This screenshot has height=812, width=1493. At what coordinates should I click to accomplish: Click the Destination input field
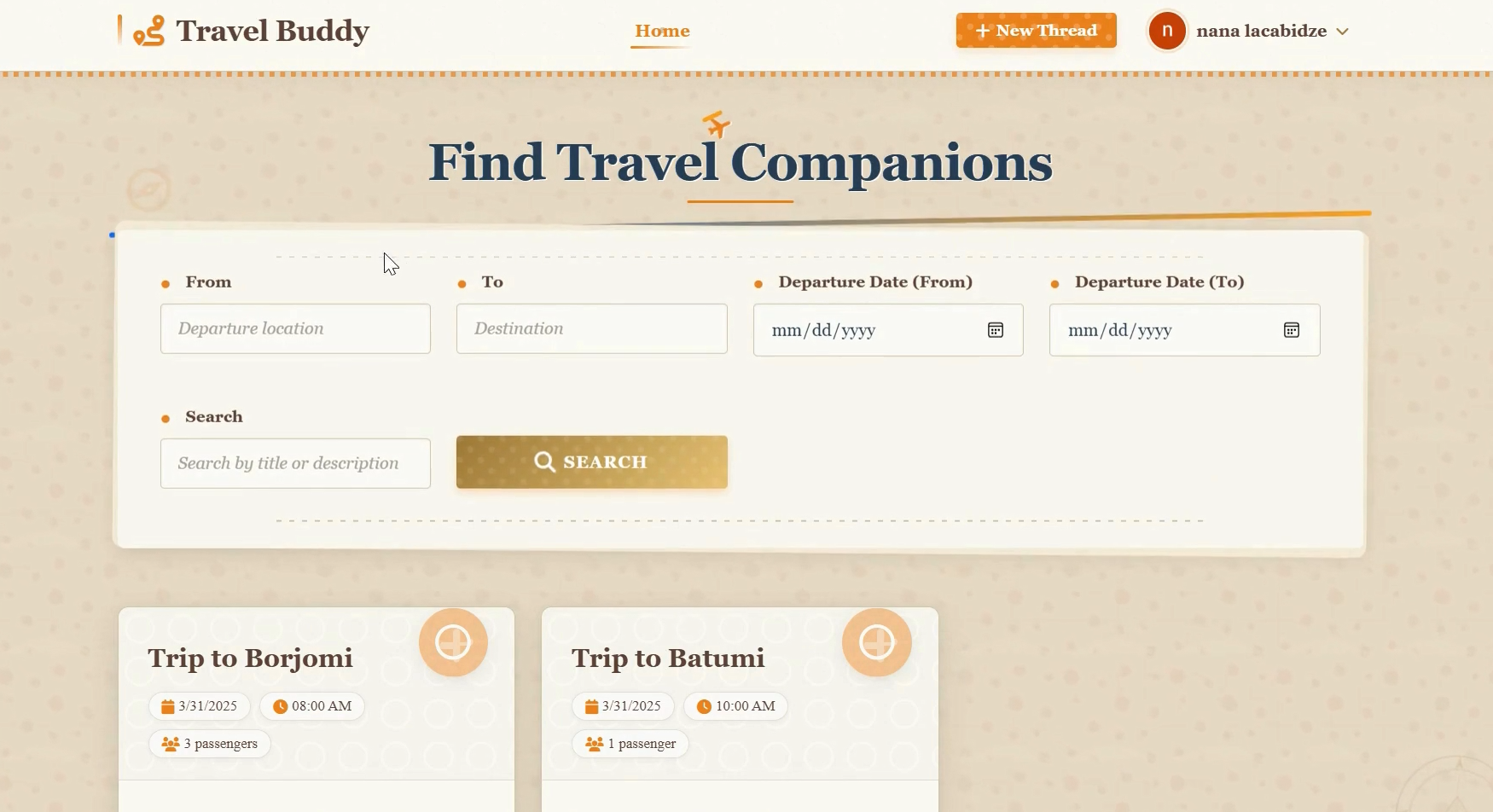(x=591, y=328)
